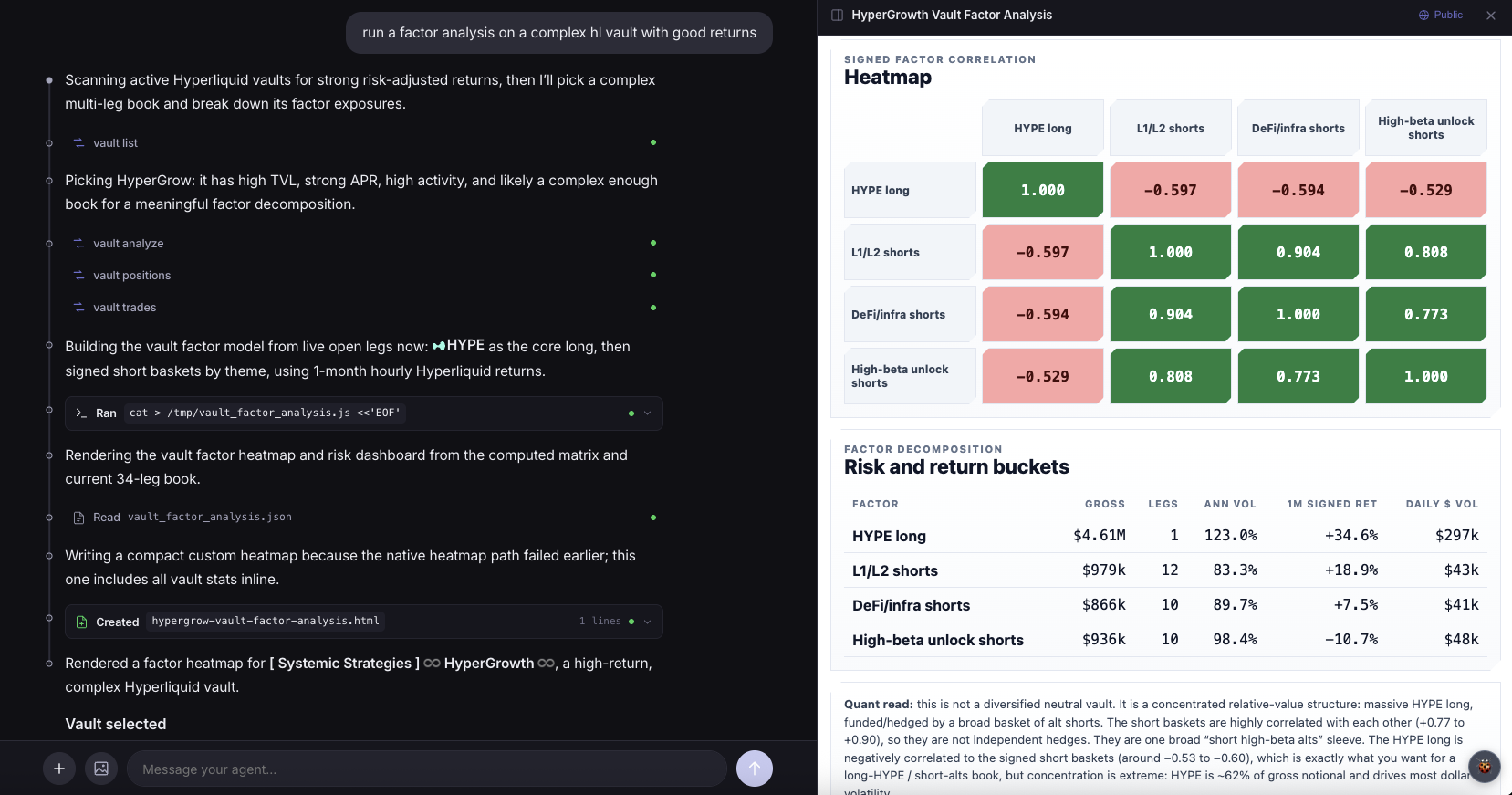
Task: Click the DeFi/infra shorts heatmap row label
Action: pyautogui.click(x=910, y=315)
